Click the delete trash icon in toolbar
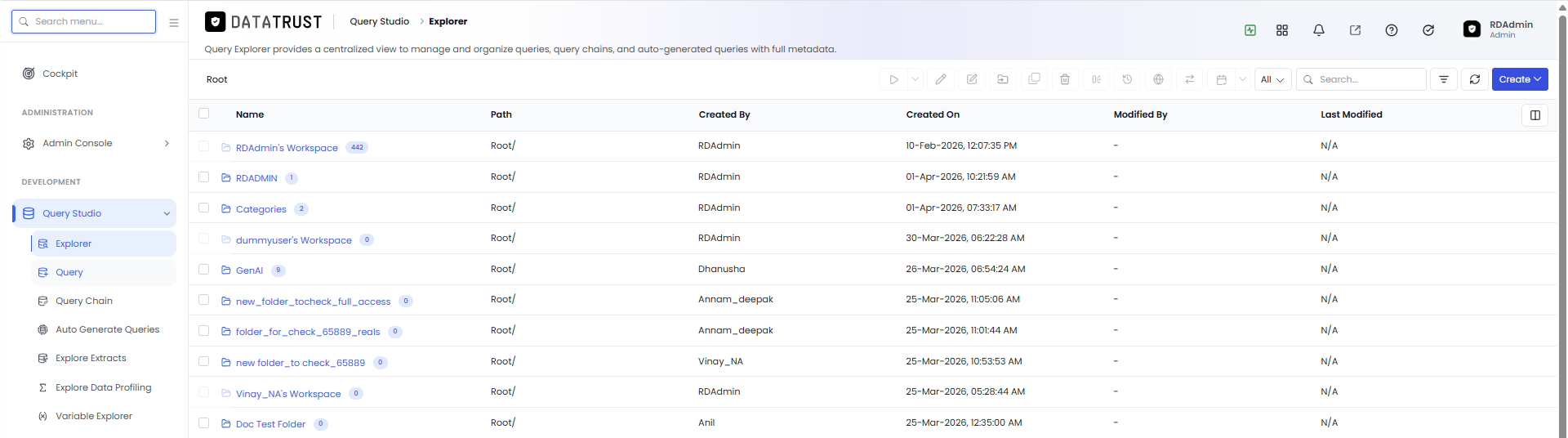Image resolution: width=1568 pixels, height=438 pixels. click(x=1065, y=79)
